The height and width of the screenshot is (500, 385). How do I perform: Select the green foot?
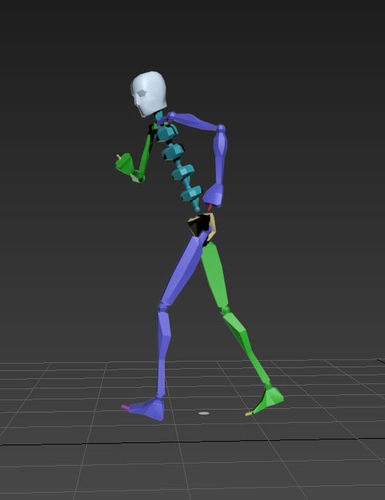click(x=269, y=400)
